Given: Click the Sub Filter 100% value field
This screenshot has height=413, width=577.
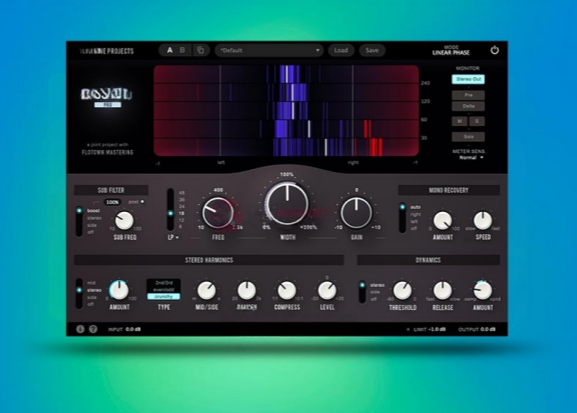Looking at the screenshot, I should (x=112, y=202).
